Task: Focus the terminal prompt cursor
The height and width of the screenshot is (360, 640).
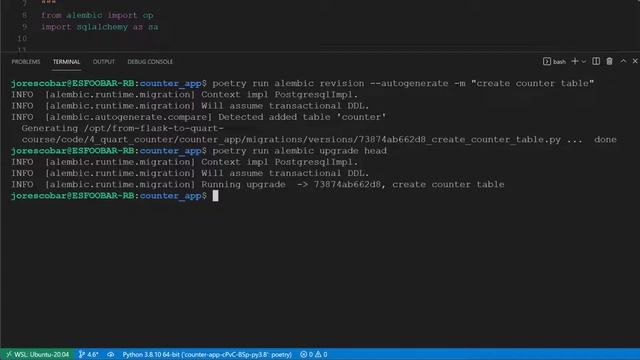Action: click(x=215, y=196)
